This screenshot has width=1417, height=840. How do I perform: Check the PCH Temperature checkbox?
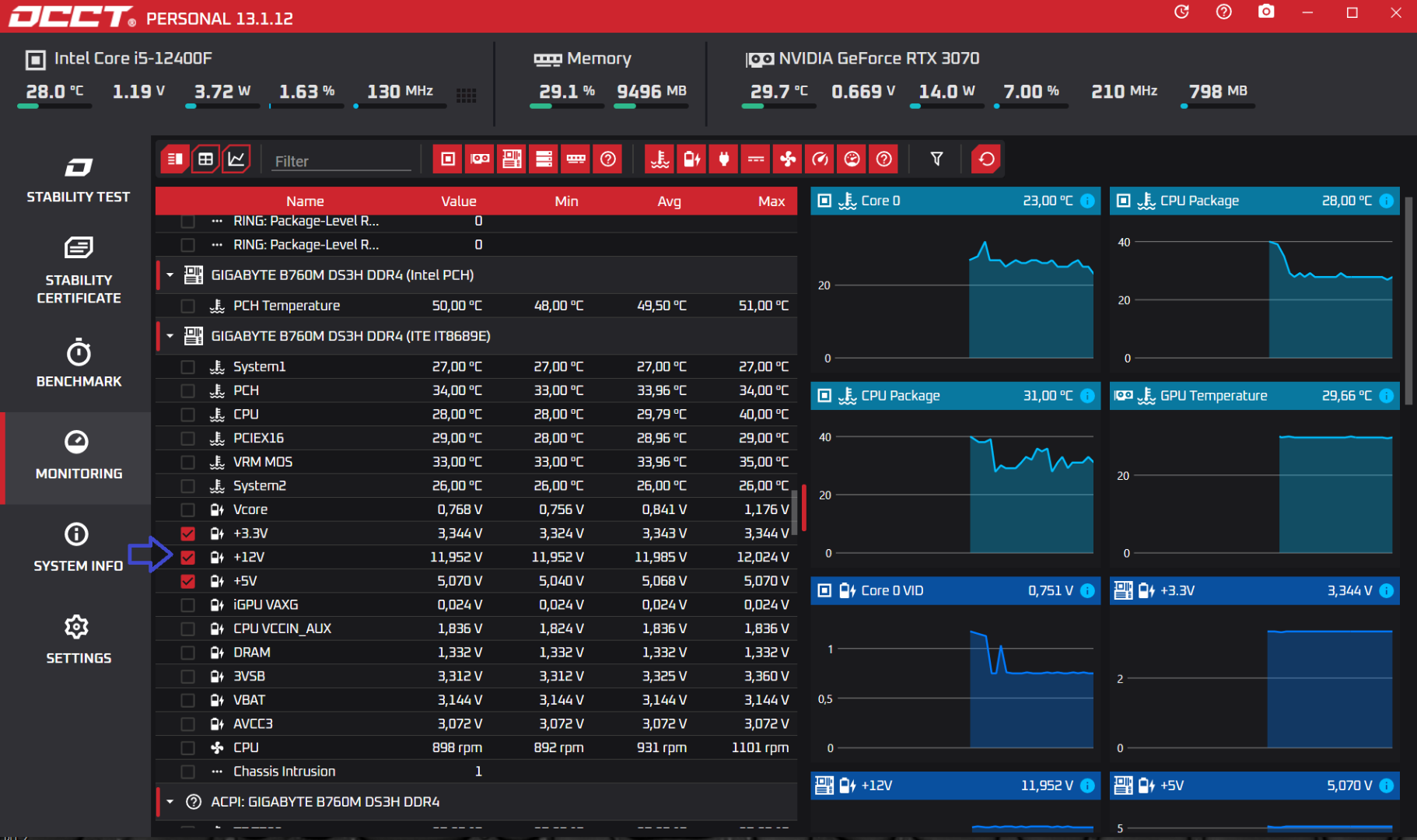(187, 306)
